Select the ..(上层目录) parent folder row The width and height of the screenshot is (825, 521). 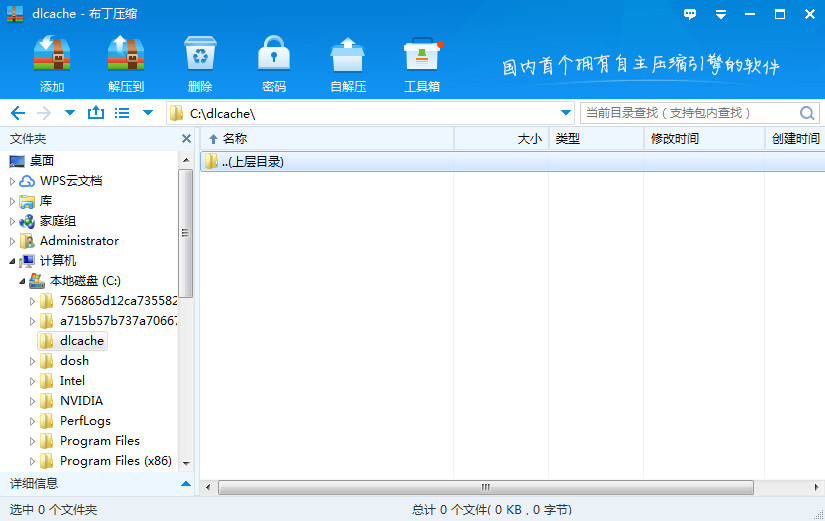pyautogui.click(x=512, y=162)
